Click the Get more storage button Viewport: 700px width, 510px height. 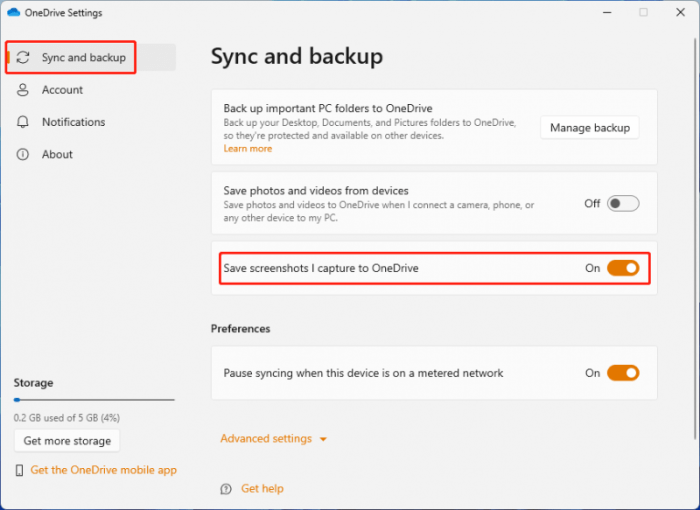(67, 441)
